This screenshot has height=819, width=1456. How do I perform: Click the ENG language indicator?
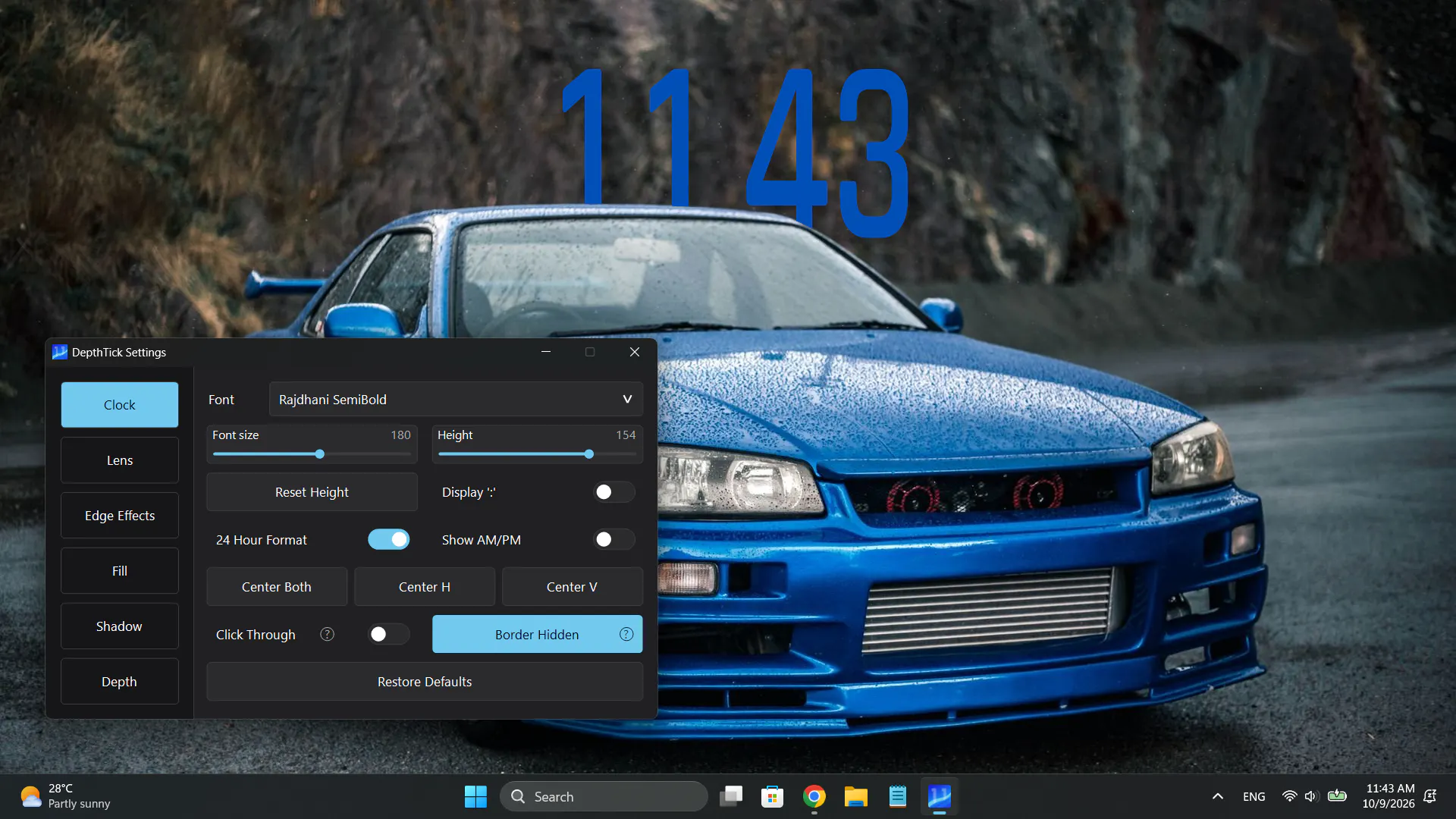pyautogui.click(x=1254, y=796)
